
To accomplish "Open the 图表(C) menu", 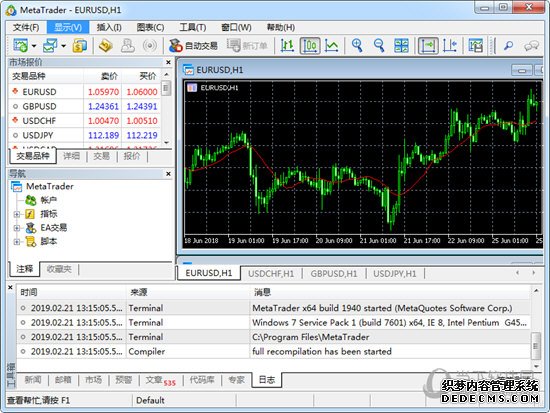I will (150, 27).
